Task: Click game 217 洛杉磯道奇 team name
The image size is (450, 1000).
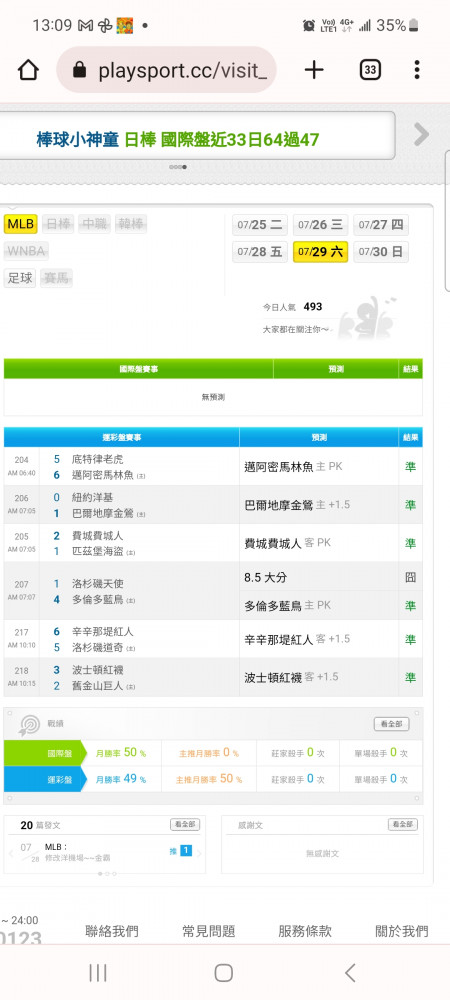Action: pos(98,648)
